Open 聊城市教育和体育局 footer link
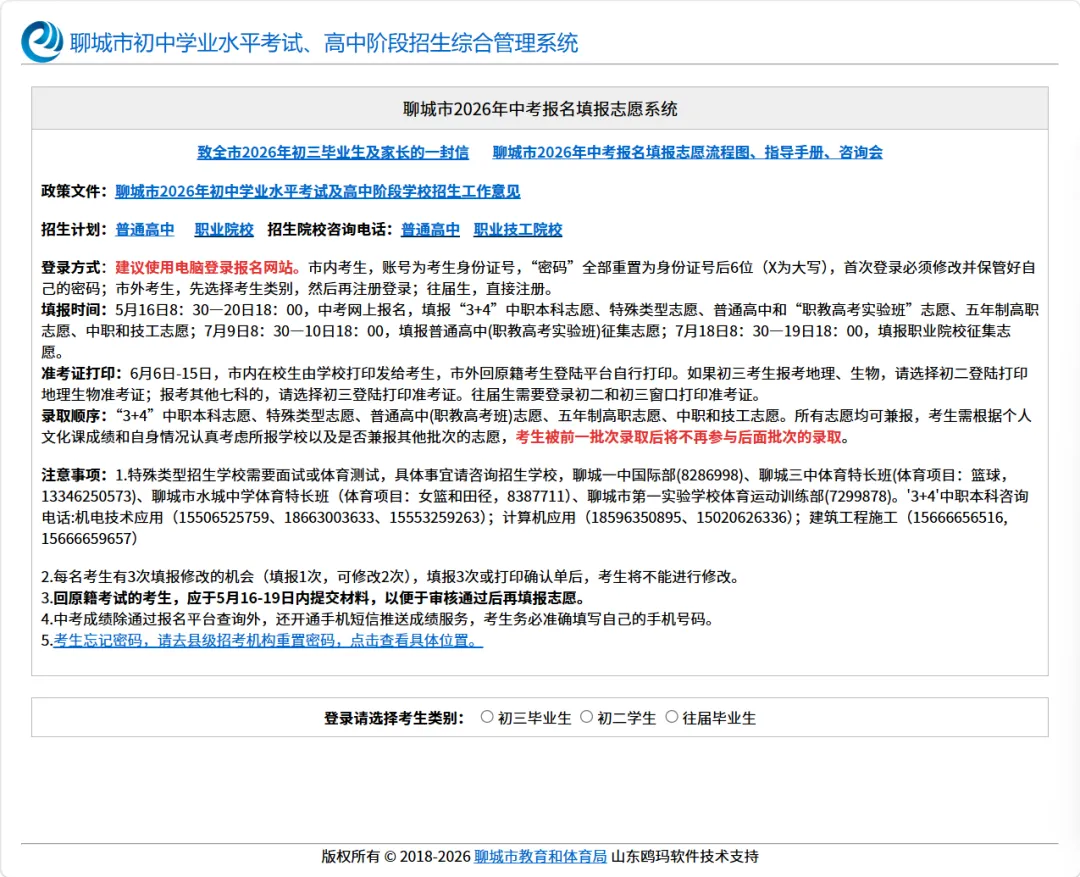The image size is (1080, 877). point(540,856)
